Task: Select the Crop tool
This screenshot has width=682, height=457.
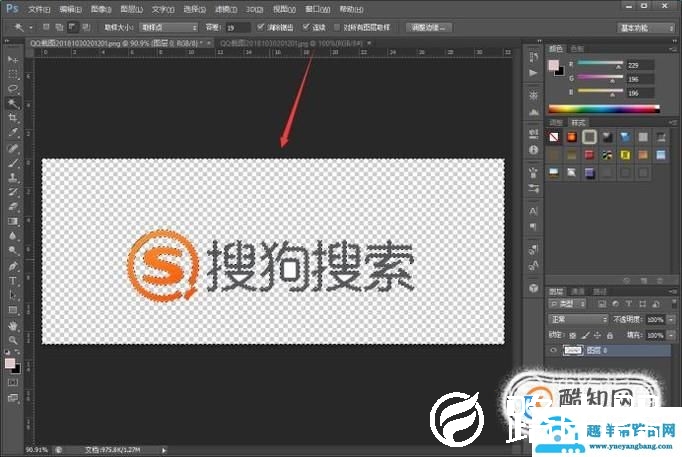Action: 13,118
